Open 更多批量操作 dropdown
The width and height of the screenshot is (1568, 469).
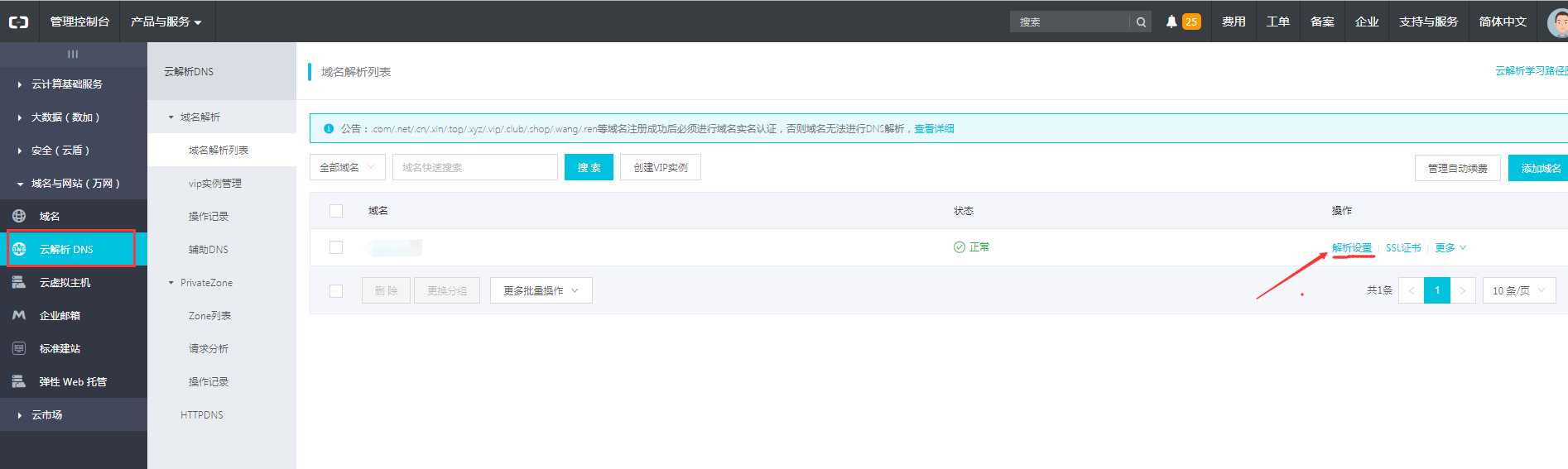click(541, 290)
